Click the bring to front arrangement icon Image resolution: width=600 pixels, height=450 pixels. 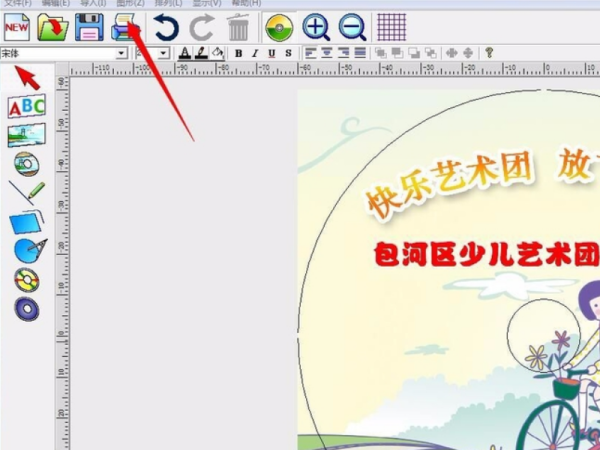380,53
